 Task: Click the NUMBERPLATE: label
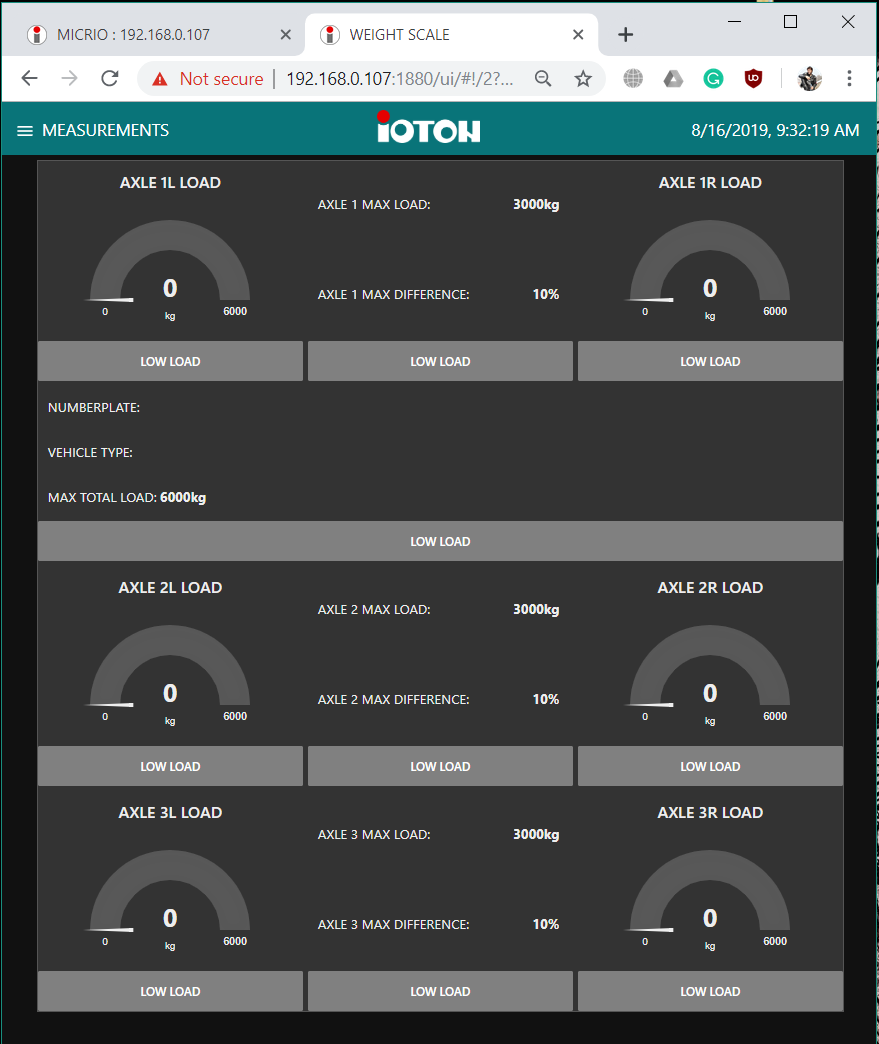click(94, 407)
